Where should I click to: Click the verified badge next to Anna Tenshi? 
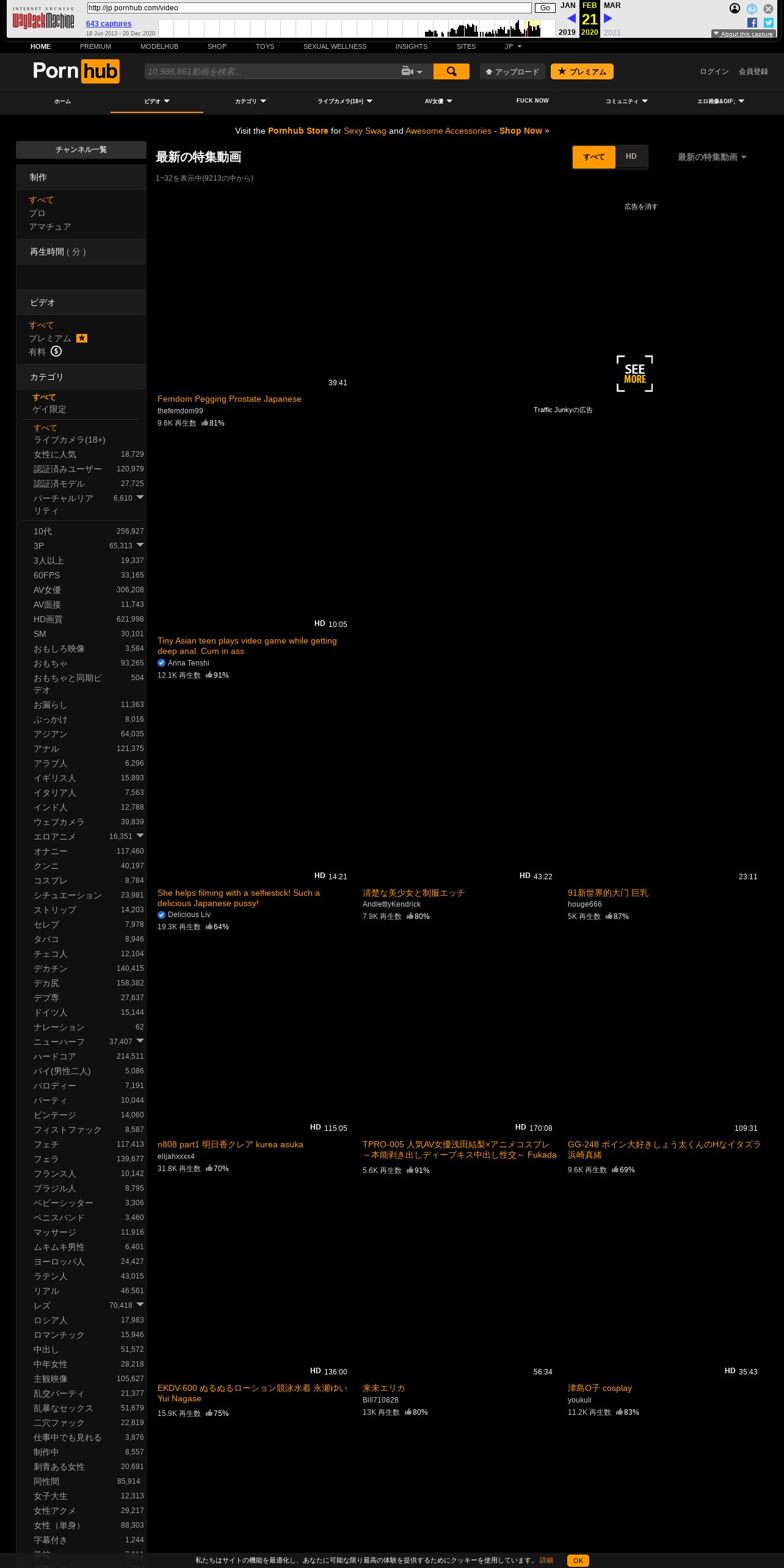[161, 663]
